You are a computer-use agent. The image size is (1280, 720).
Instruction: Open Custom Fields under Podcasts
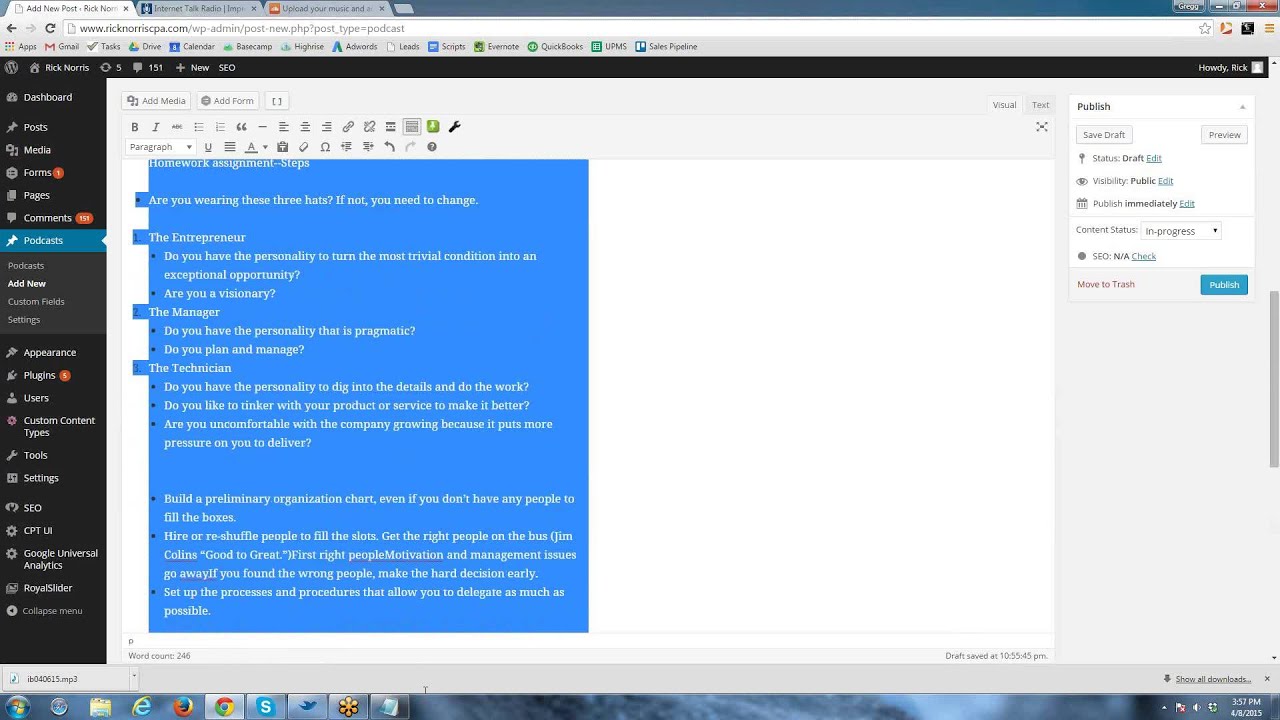36,301
